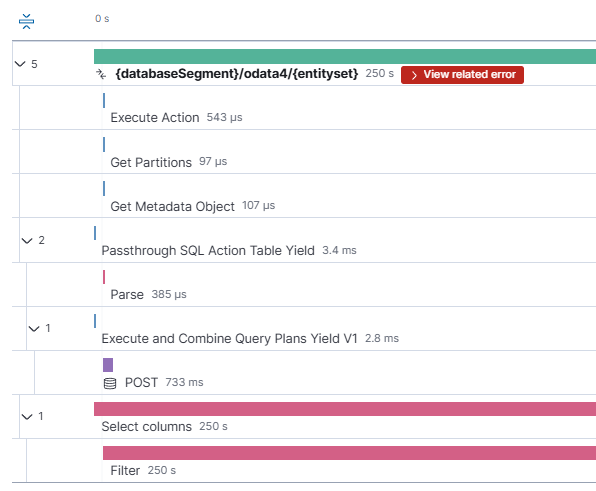Click the chevron icon inside View related error
This screenshot has height=491, width=596.
coord(414,75)
